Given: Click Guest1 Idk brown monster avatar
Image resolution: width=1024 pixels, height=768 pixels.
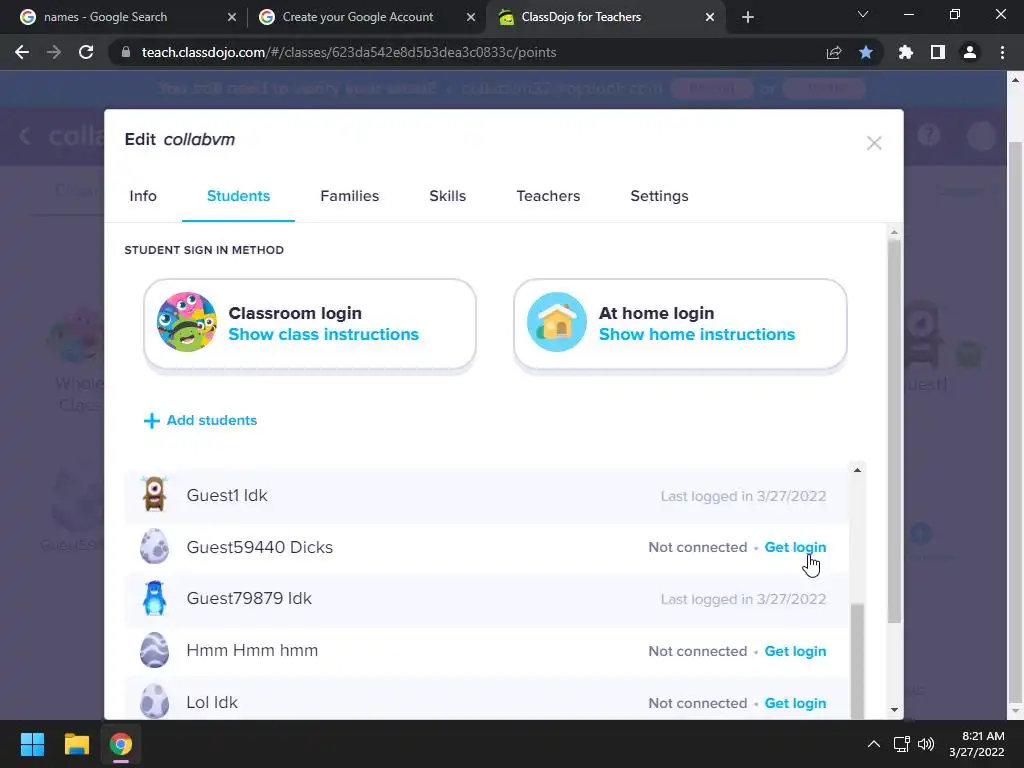Looking at the screenshot, I should coord(154,494).
